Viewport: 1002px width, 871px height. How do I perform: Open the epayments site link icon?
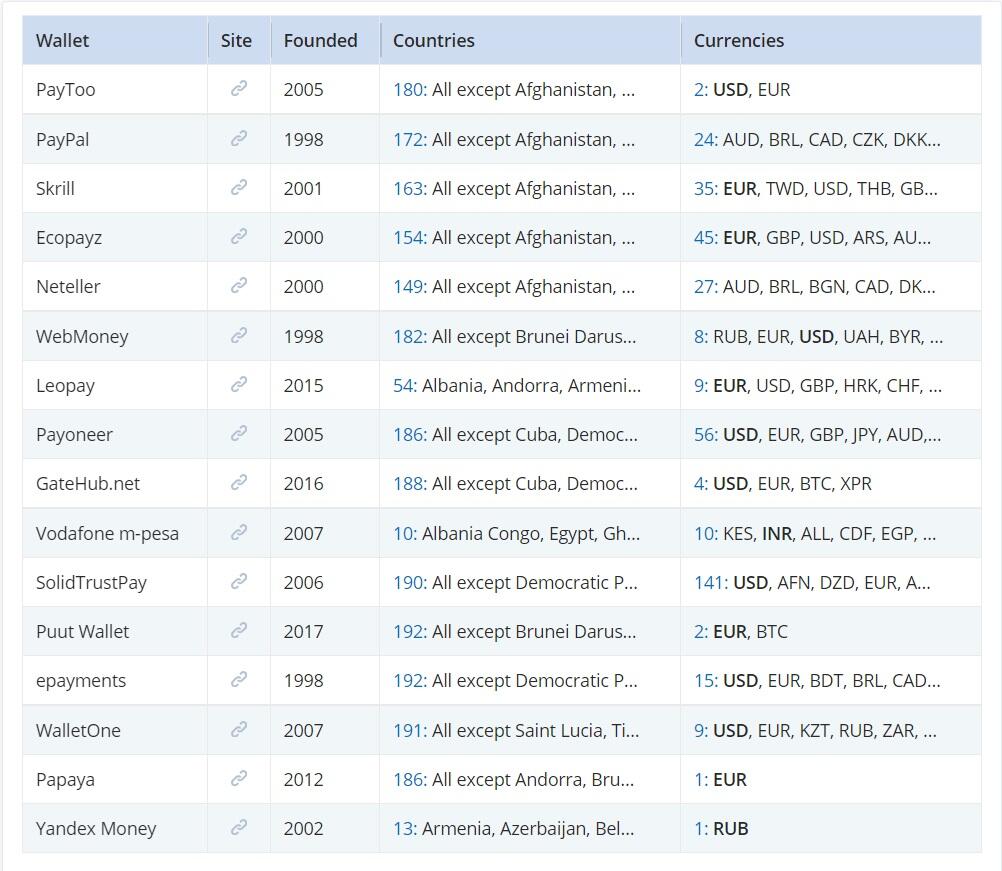[239, 679]
